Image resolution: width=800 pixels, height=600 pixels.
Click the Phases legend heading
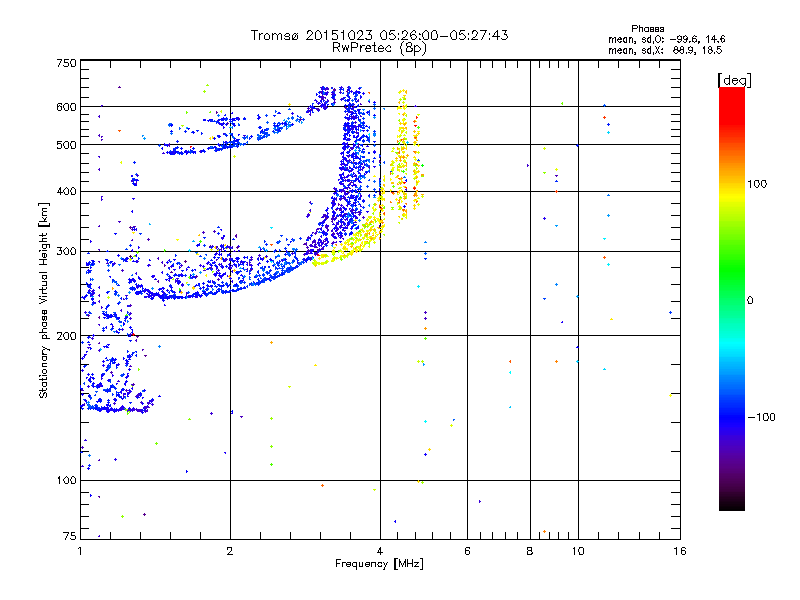647,29
